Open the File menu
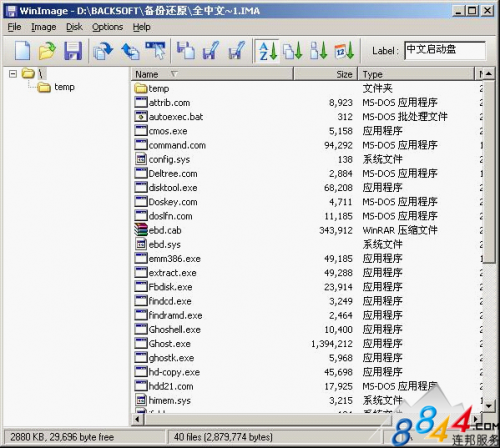 14,27
